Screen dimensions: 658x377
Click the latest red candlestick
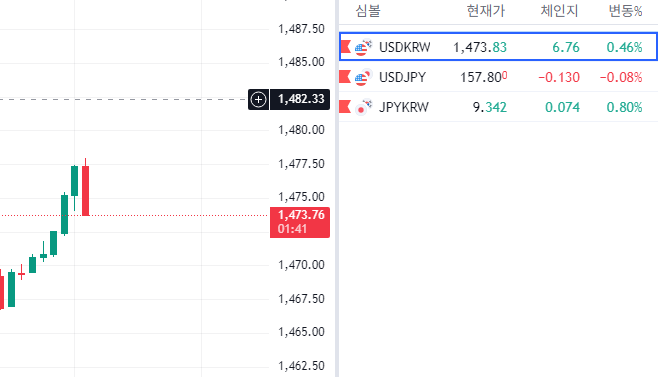point(86,187)
